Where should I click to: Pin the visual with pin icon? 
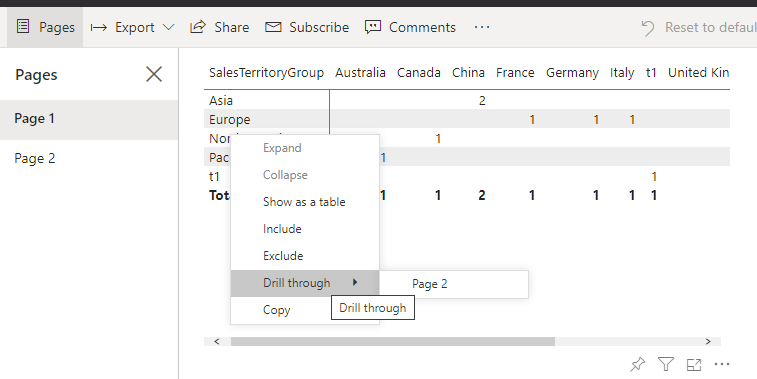click(637, 364)
